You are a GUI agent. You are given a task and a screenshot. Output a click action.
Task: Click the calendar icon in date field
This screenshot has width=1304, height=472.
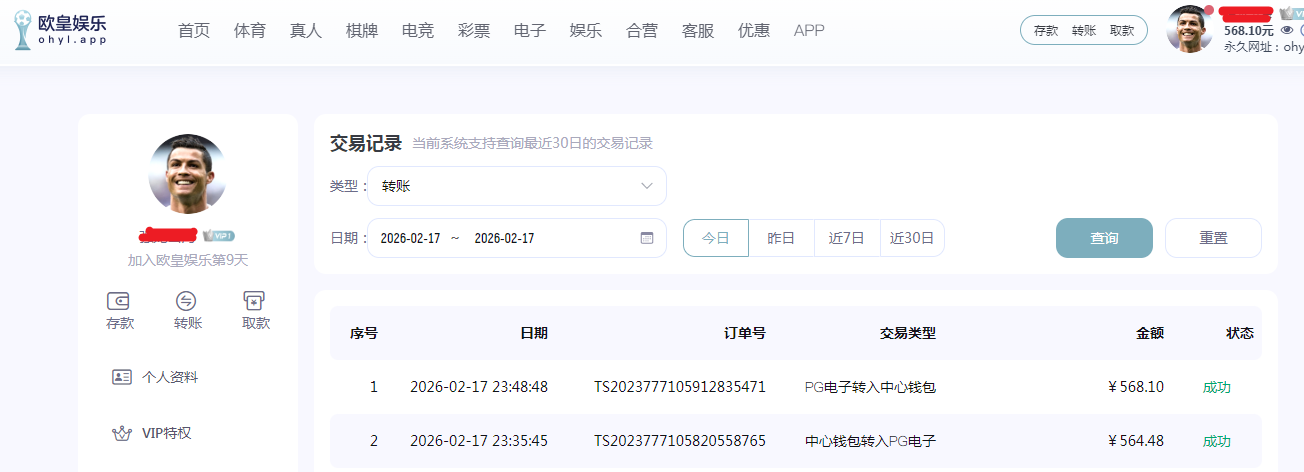pos(646,238)
